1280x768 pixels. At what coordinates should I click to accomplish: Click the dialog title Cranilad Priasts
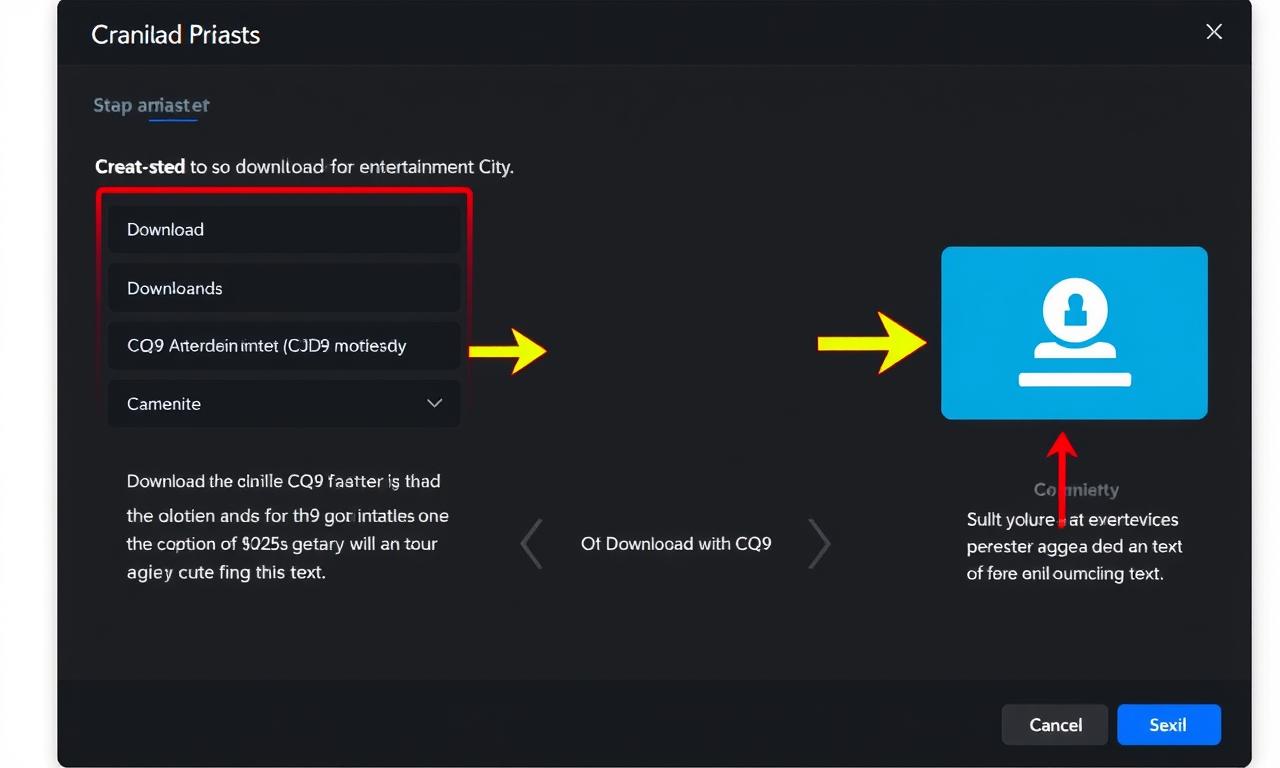tap(176, 35)
